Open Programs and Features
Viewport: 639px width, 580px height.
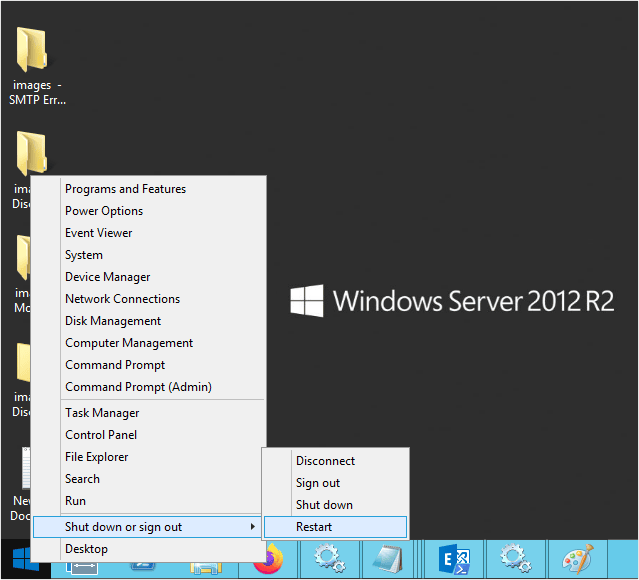coord(149,189)
